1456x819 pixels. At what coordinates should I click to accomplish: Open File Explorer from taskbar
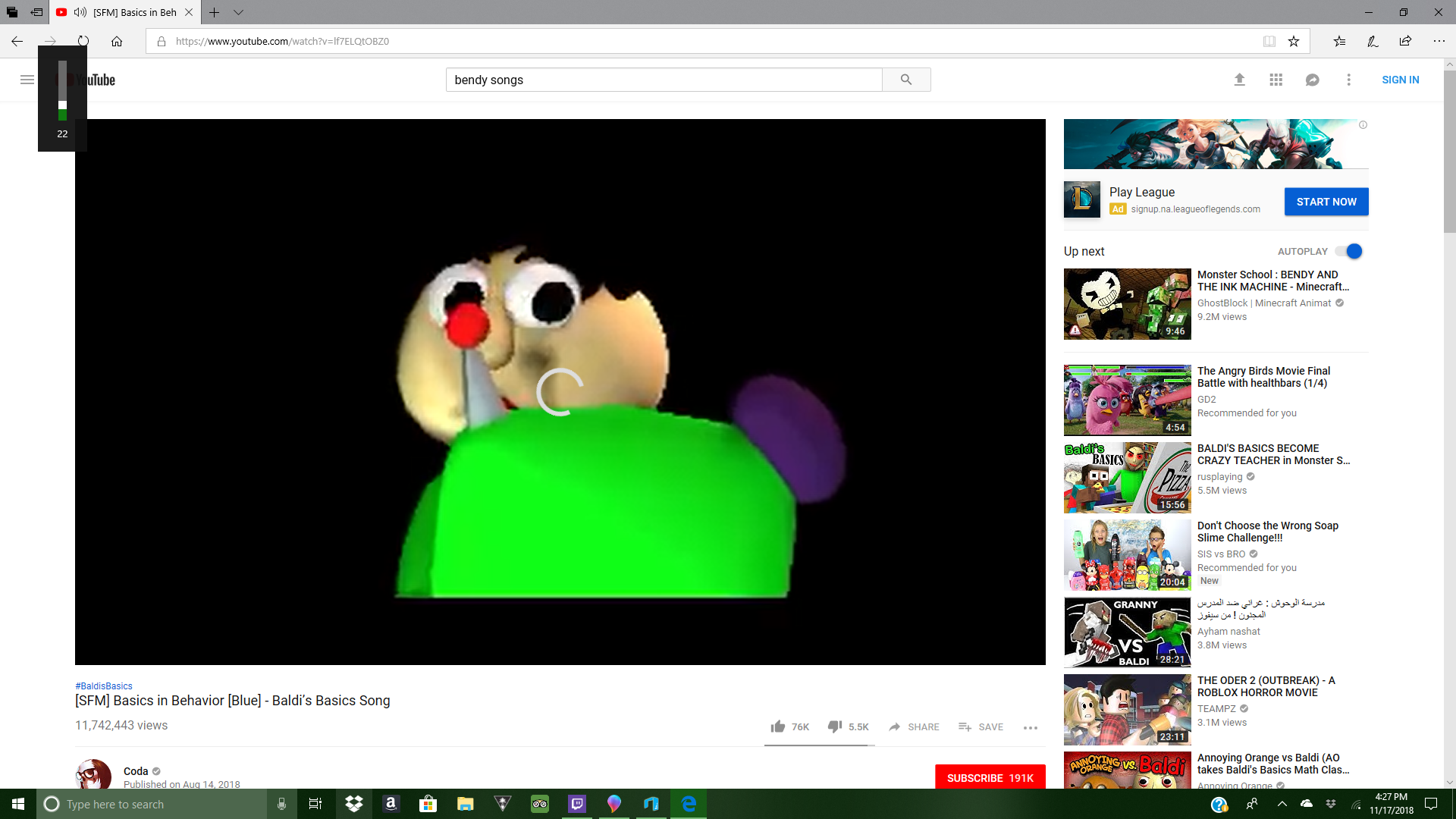click(466, 804)
